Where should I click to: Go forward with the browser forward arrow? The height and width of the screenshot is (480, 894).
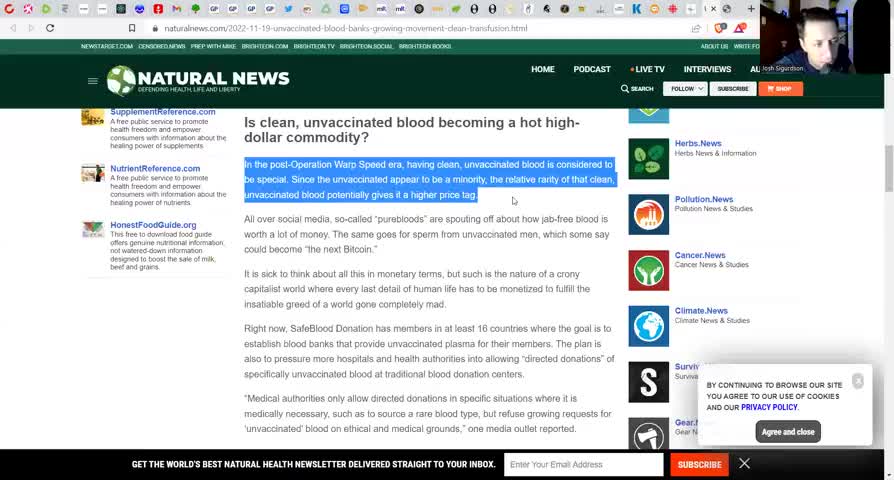[31, 28]
